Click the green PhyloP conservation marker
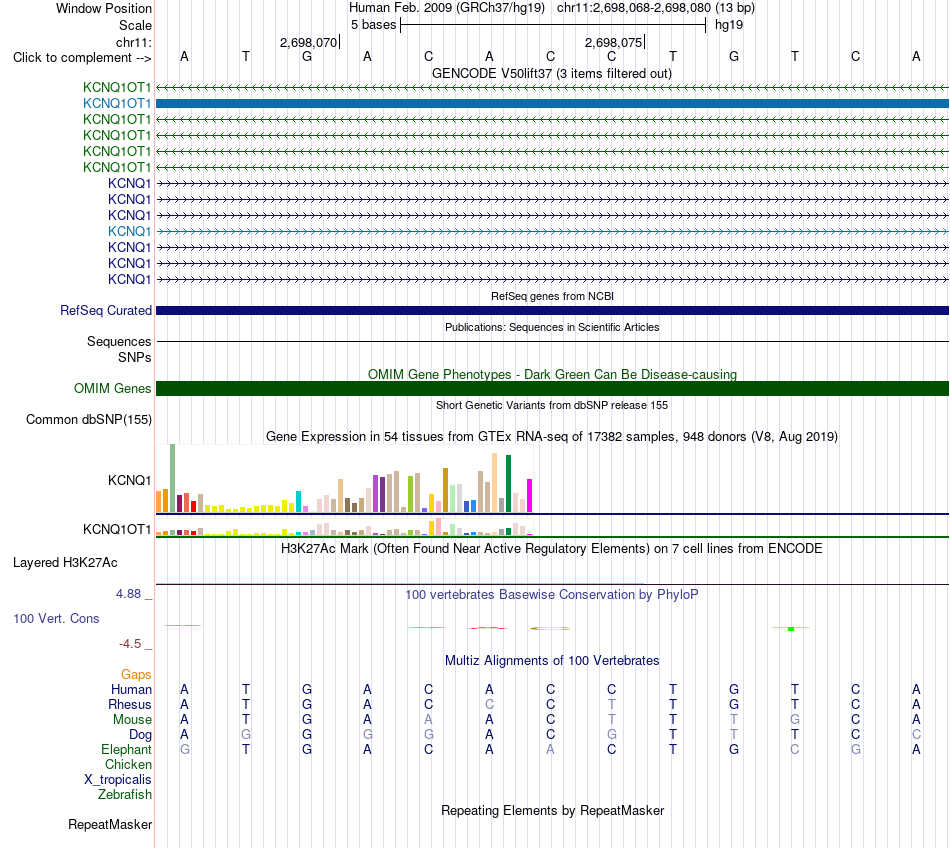Viewport: 950px width, 848px height. [x=791, y=629]
